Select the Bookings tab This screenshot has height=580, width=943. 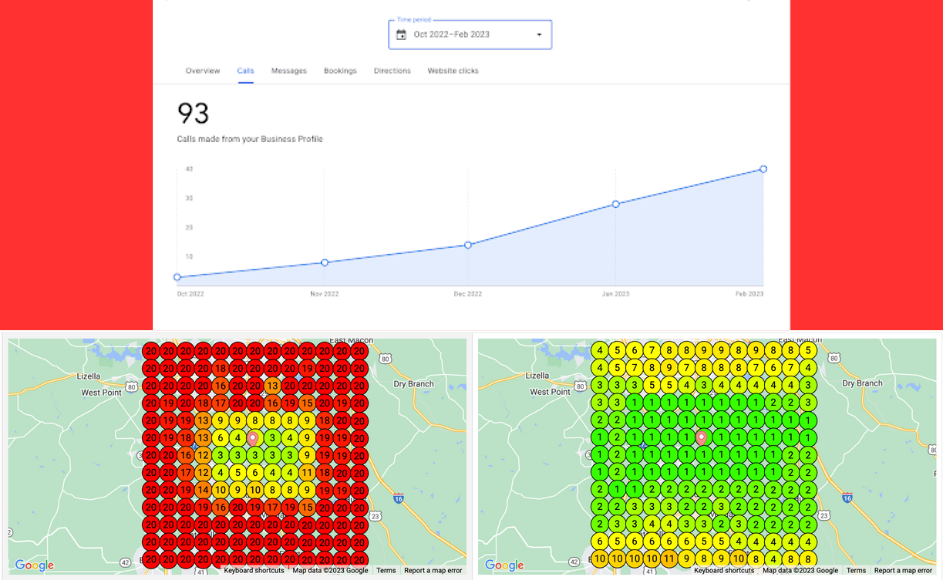click(x=340, y=71)
